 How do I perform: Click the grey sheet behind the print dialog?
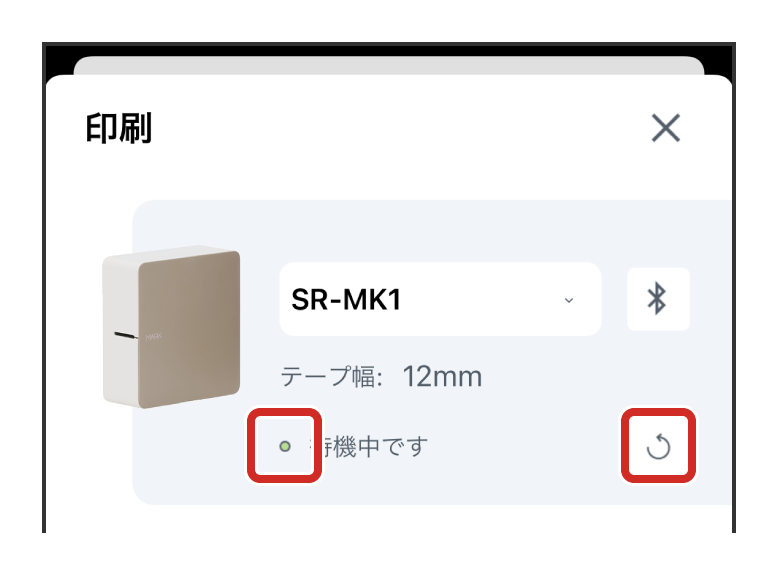coord(389,66)
